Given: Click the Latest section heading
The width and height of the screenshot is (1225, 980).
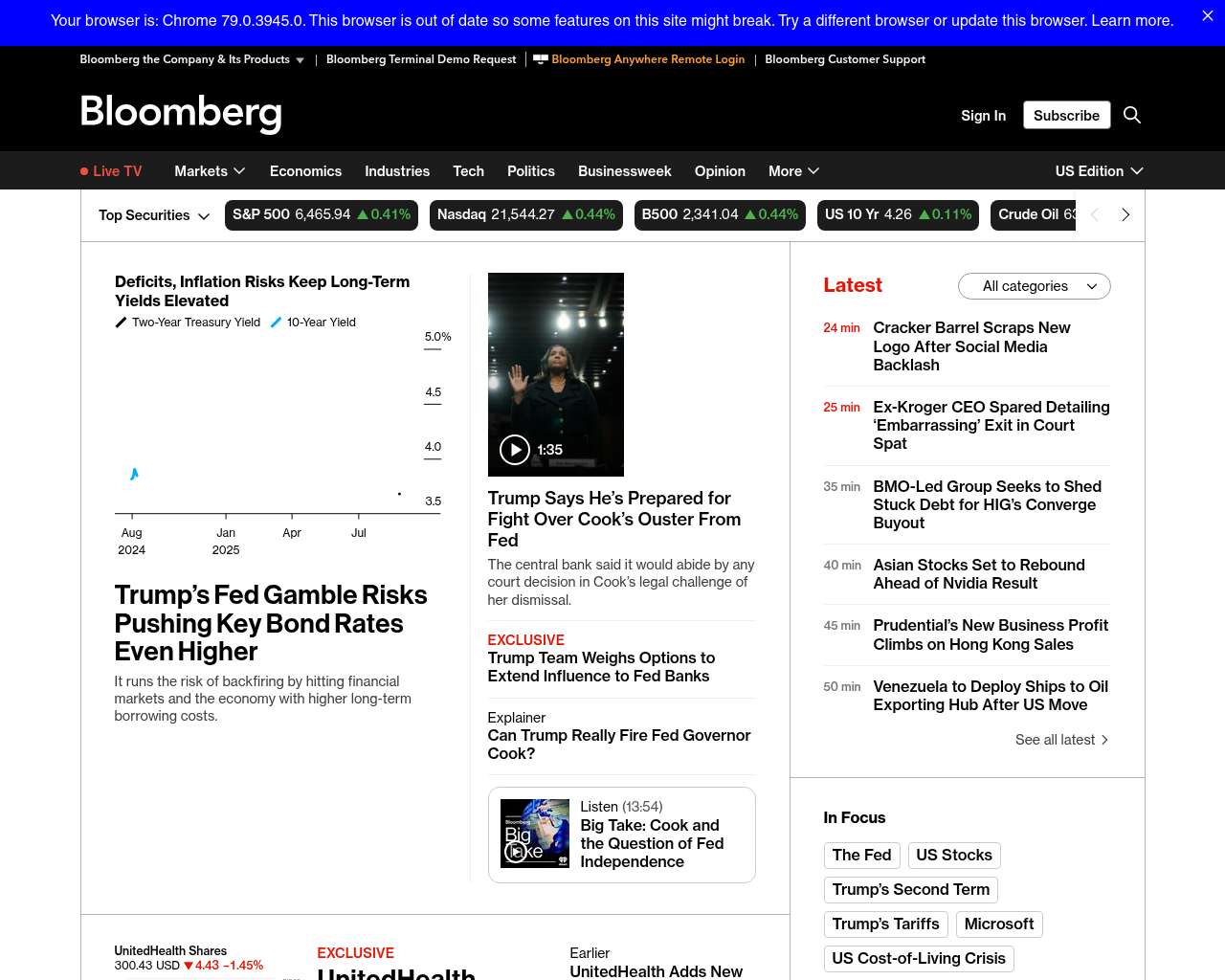Looking at the screenshot, I should [853, 285].
